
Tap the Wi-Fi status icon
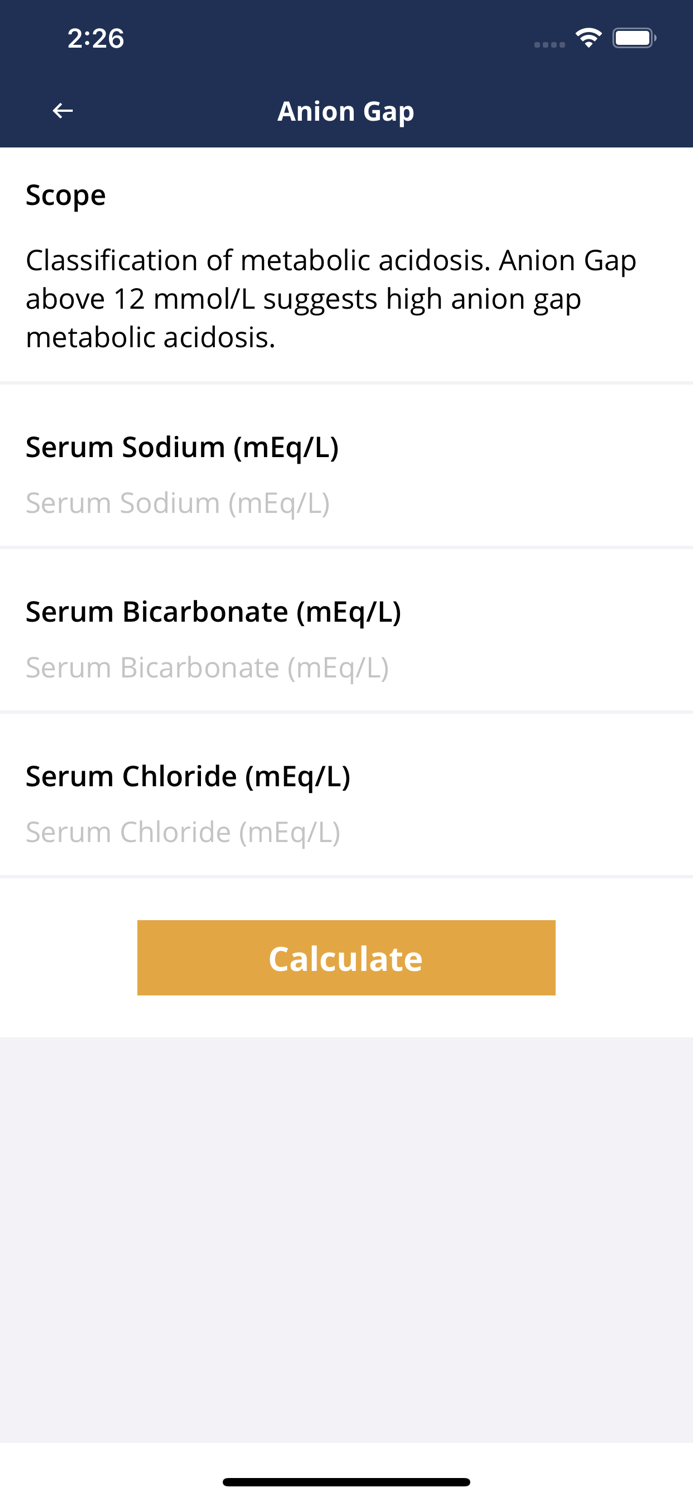pyautogui.click(x=589, y=39)
